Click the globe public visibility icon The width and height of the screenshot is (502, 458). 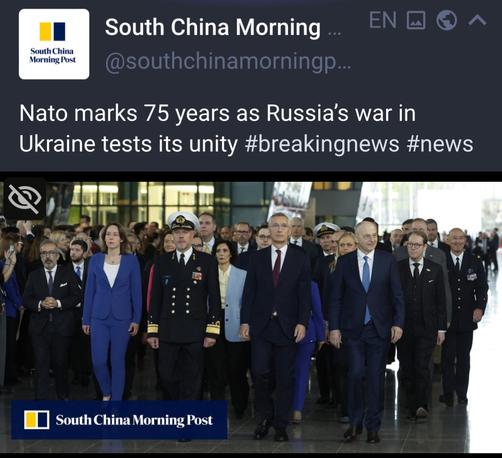tap(446, 20)
